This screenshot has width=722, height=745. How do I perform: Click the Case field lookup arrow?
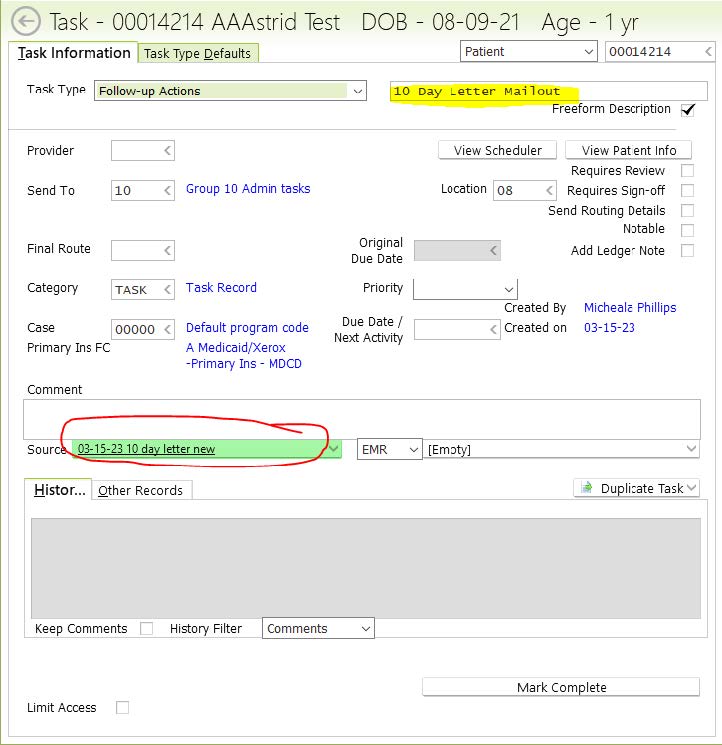pyautogui.click(x=167, y=329)
